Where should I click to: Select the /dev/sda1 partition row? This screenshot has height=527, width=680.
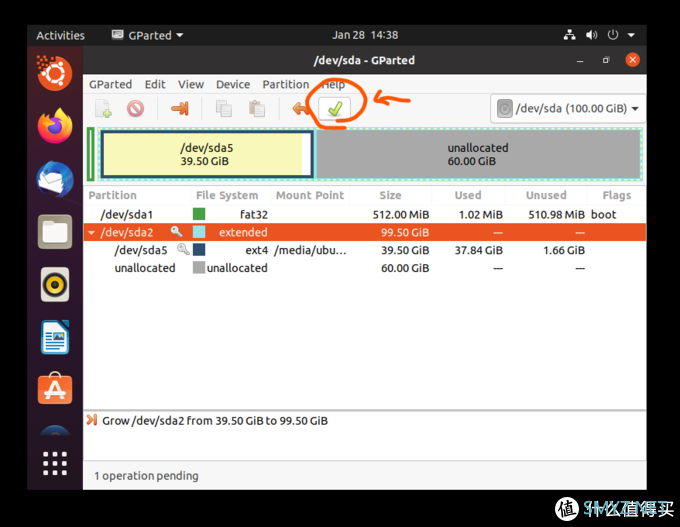click(x=364, y=214)
